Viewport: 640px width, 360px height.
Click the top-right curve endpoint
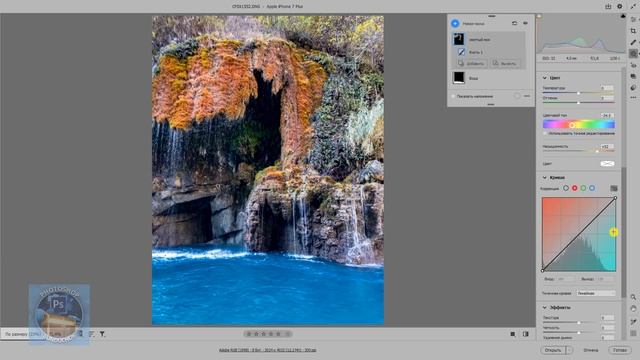coord(615,198)
